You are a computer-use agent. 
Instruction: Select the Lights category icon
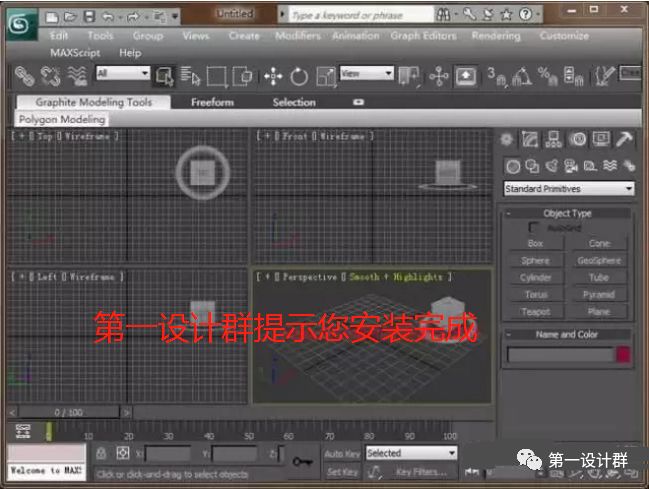[551, 166]
